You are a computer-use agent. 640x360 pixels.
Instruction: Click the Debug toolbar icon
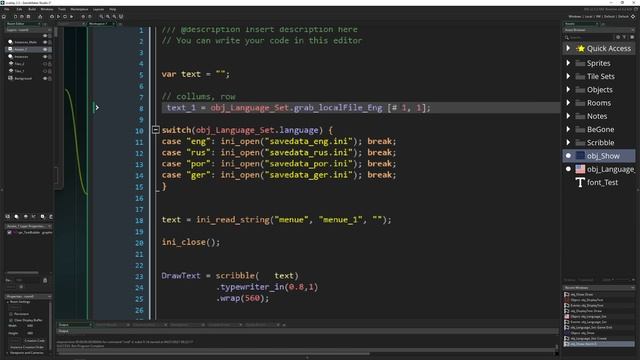52,16
